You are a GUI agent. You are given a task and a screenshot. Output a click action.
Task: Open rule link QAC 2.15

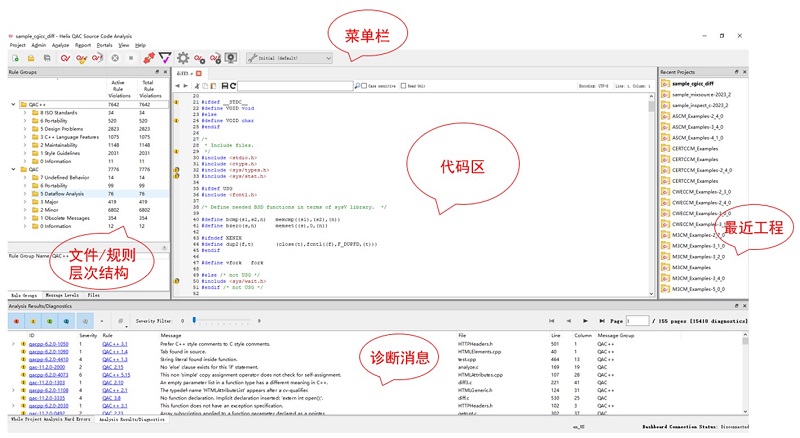coord(113,367)
